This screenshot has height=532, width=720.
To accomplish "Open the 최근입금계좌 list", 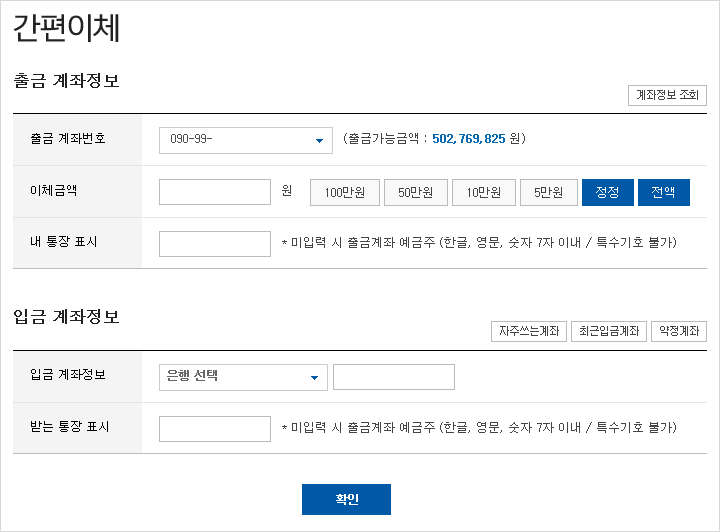I will [x=609, y=331].
